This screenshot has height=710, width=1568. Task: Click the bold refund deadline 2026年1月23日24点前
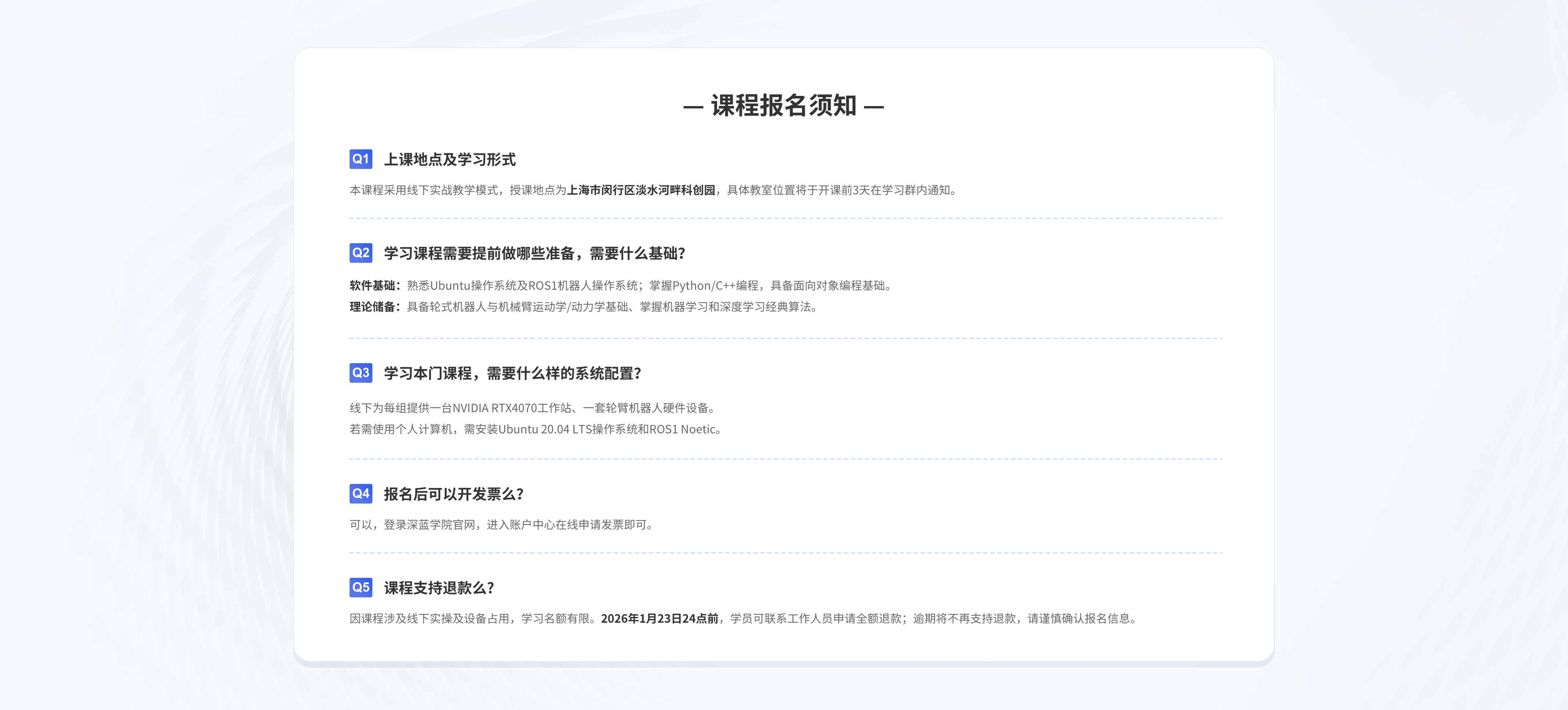[659, 619]
